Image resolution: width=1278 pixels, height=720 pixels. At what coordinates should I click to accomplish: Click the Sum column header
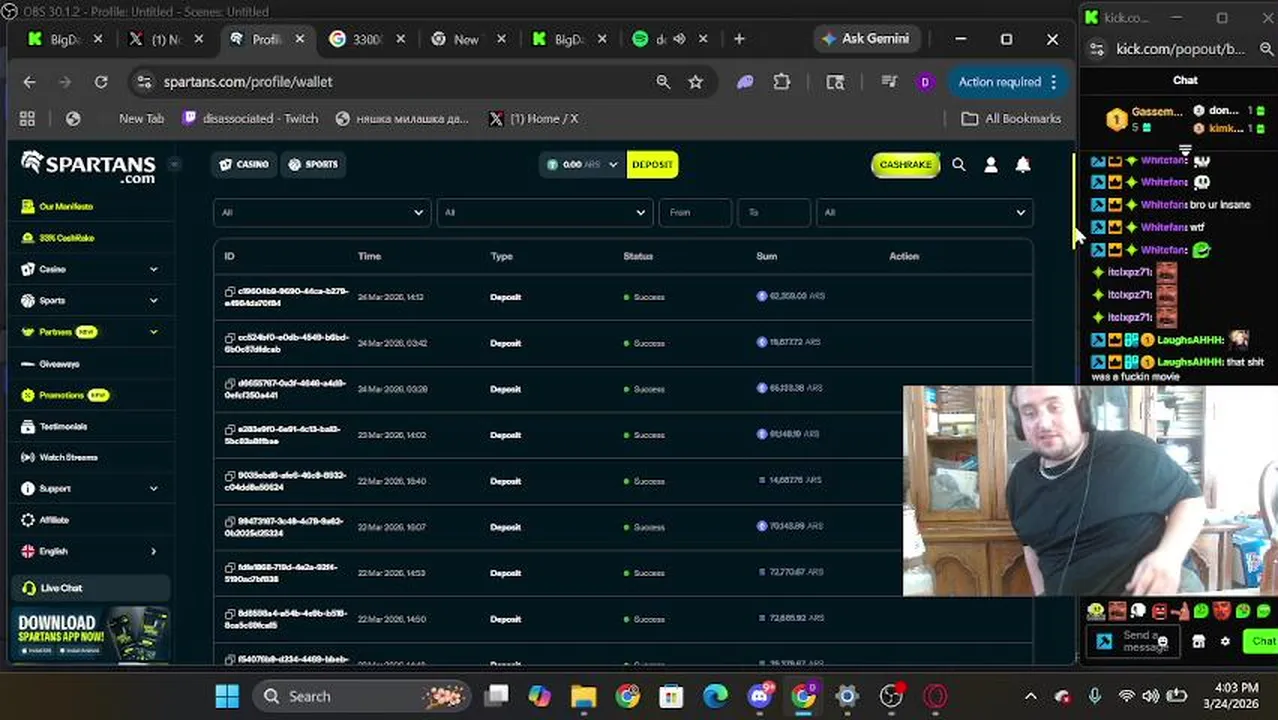pos(766,256)
